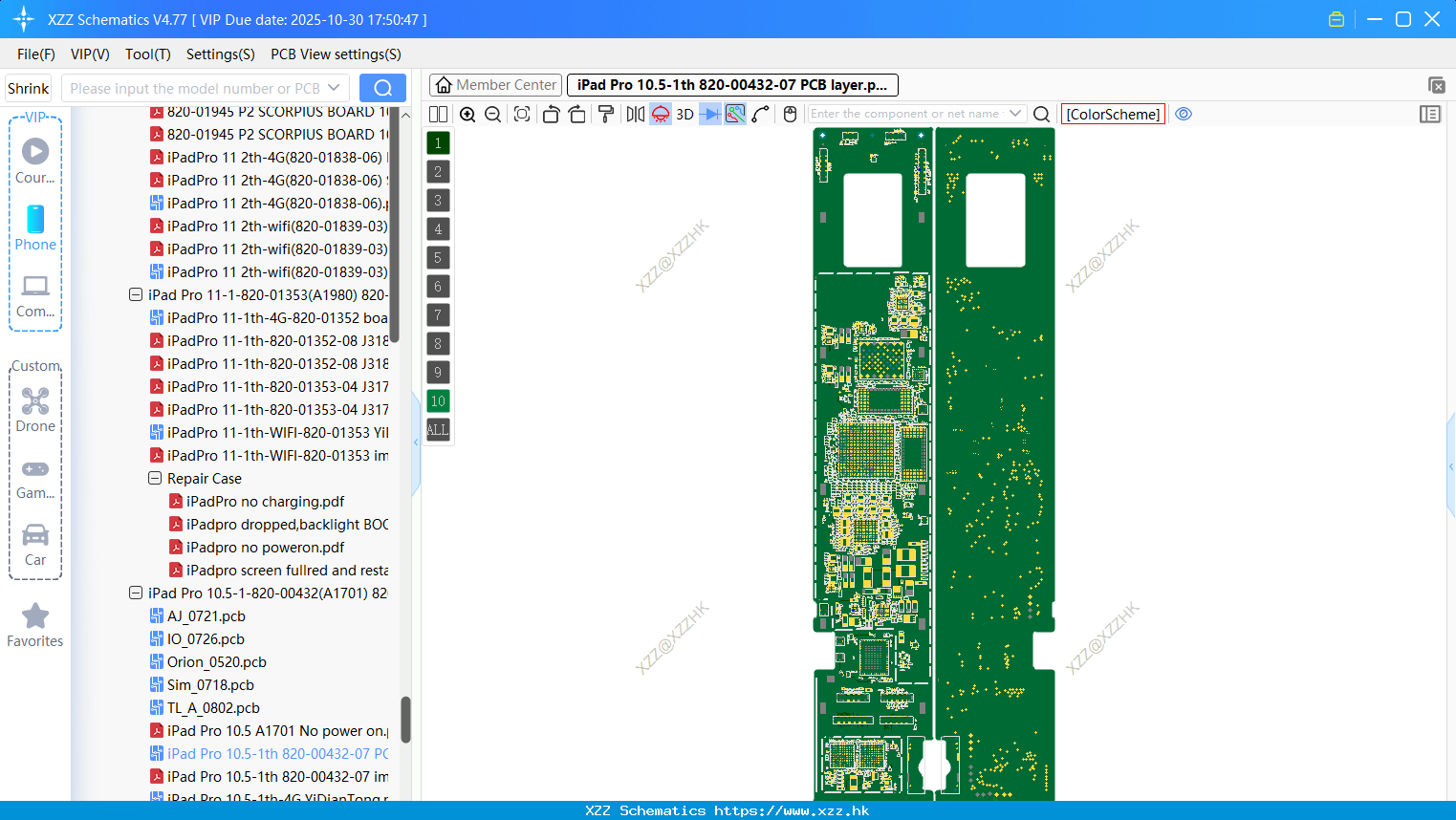
Task: Select the Car category
Action: (x=35, y=545)
